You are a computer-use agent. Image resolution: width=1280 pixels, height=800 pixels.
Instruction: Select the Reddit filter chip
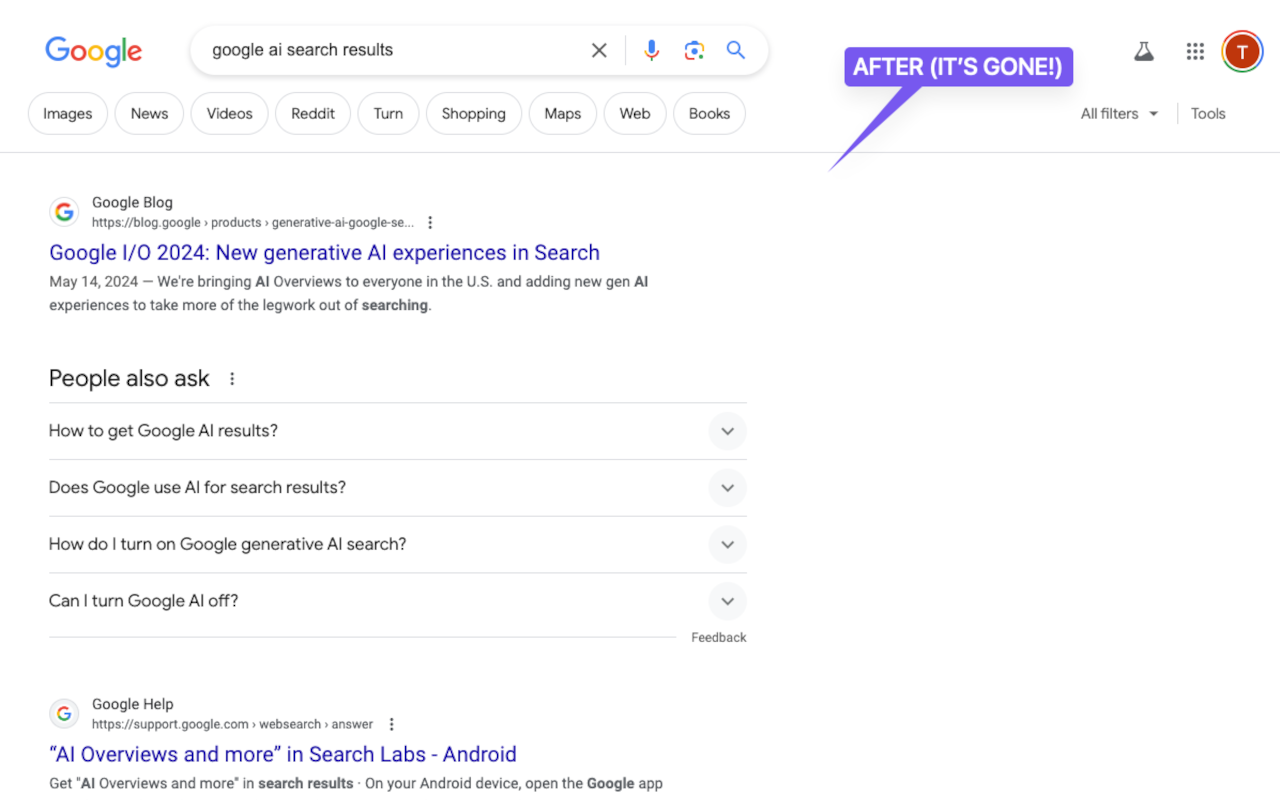313,113
